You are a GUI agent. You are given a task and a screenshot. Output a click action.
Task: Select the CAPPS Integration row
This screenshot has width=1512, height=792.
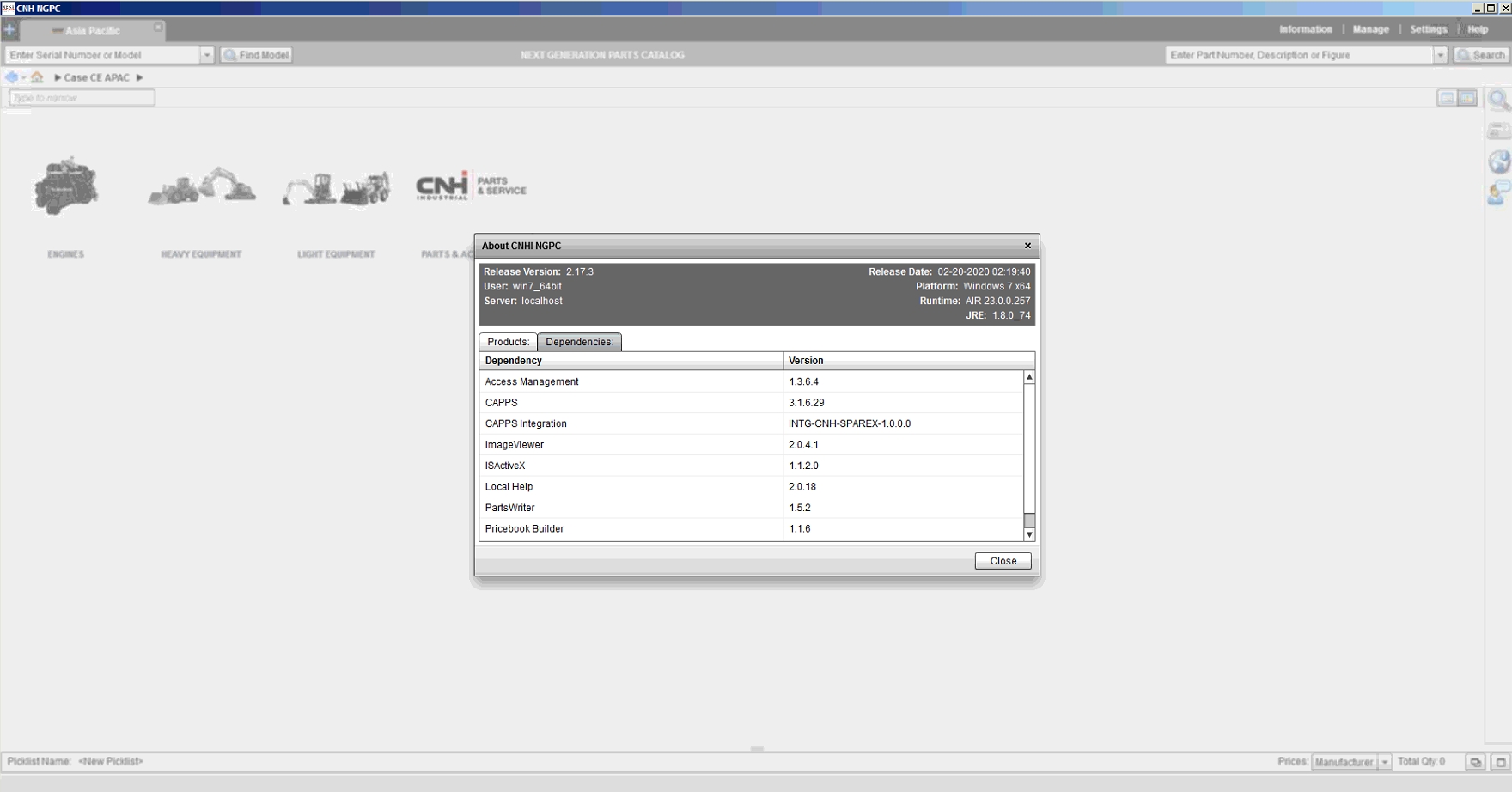point(751,423)
